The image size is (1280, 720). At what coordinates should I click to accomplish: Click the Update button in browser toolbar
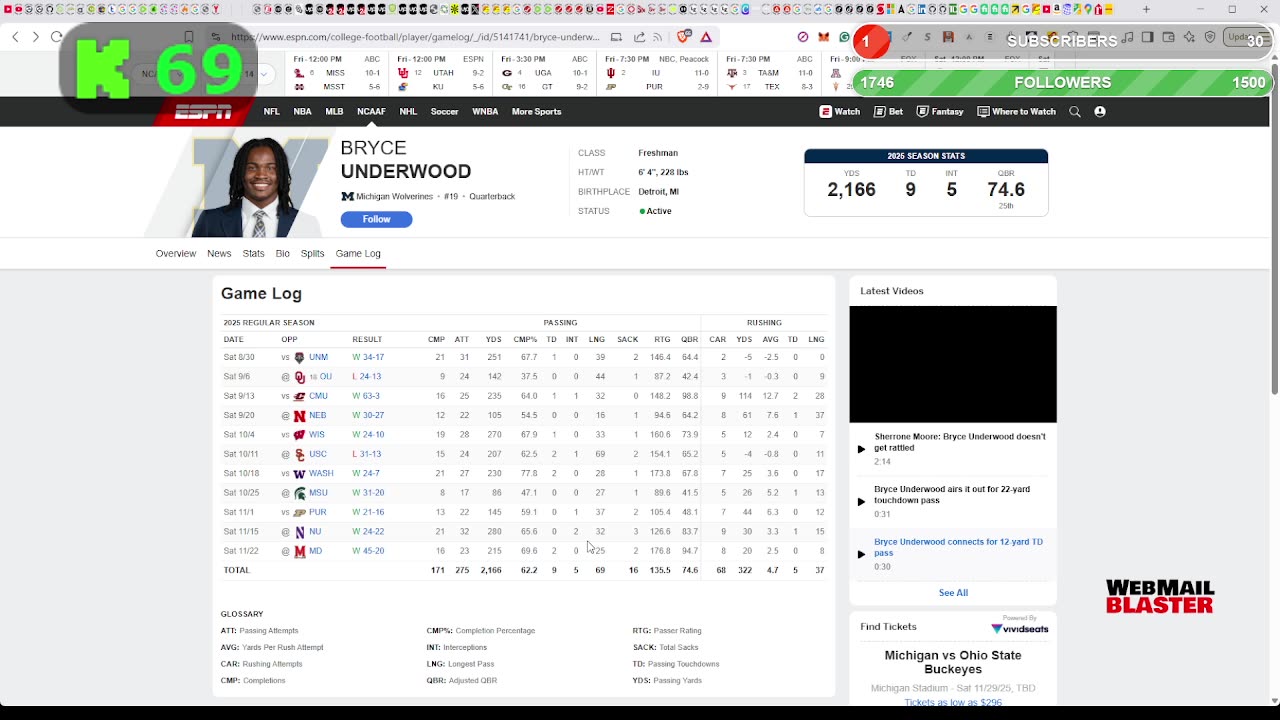click(1246, 37)
